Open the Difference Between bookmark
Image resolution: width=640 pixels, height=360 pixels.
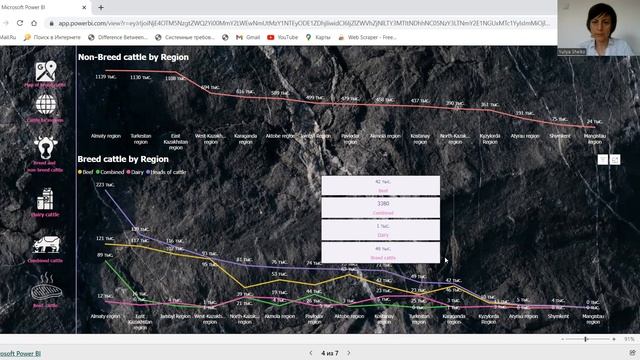[118, 37]
